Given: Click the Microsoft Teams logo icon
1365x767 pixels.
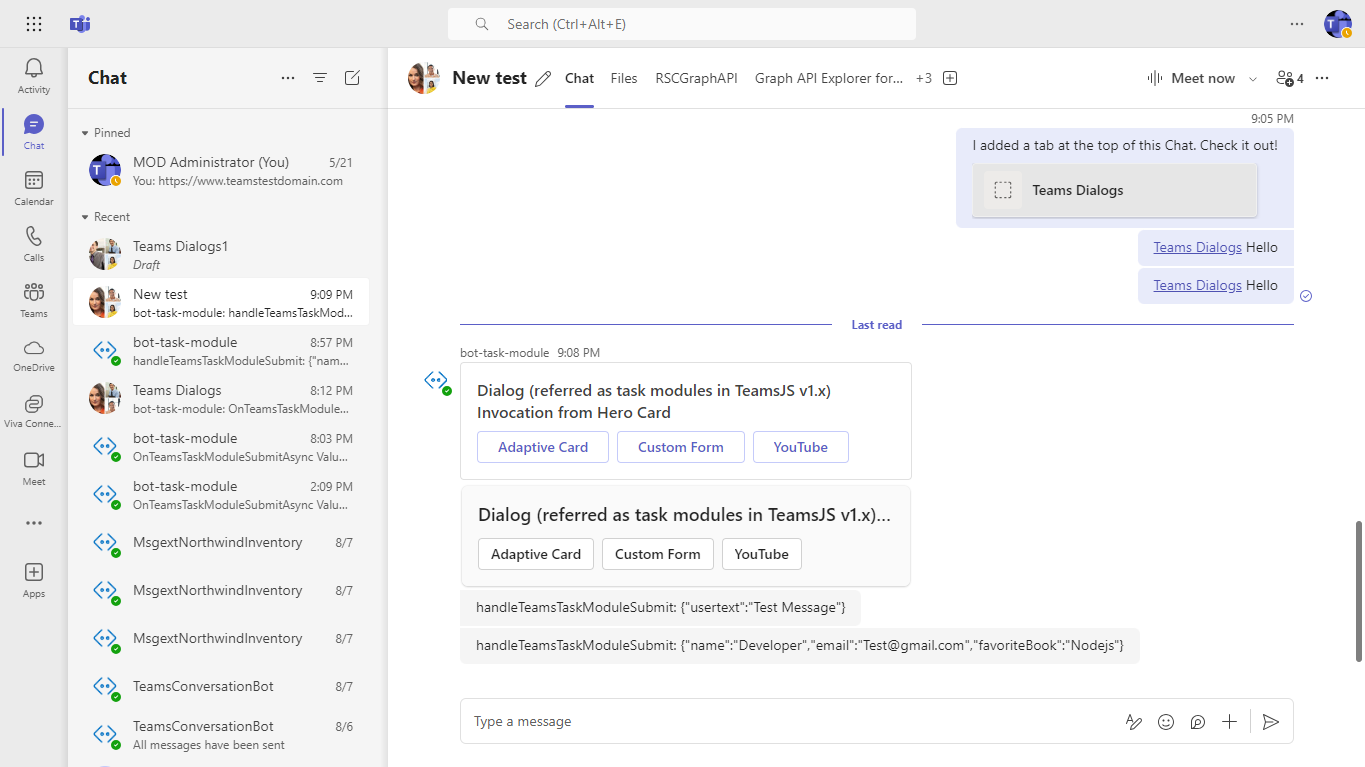Looking at the screenshot, I should click(x=80, y=24).
